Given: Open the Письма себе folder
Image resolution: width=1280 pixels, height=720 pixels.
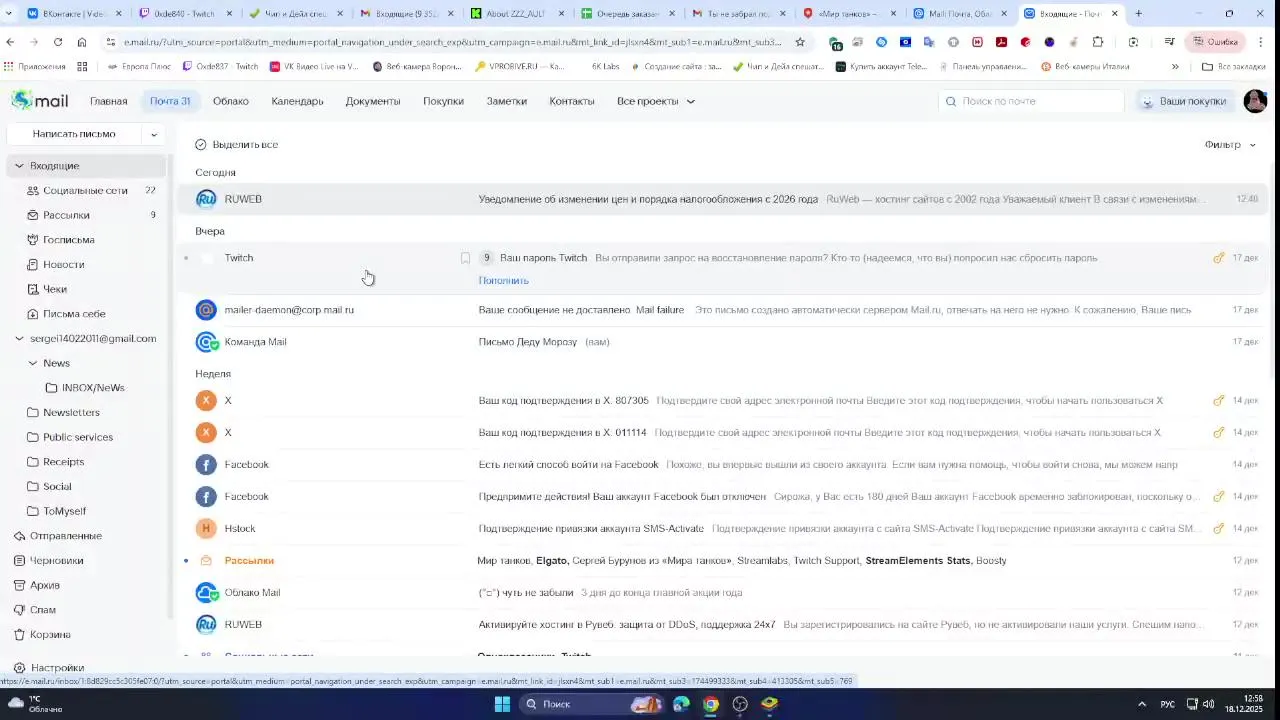Looking at the screenshot, I should pos(74,314).
